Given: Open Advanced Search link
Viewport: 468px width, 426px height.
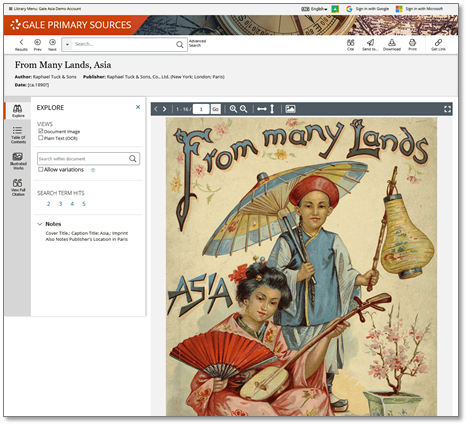Looking at the screenshot, I should pyautogui.click(x=197, y=43).
